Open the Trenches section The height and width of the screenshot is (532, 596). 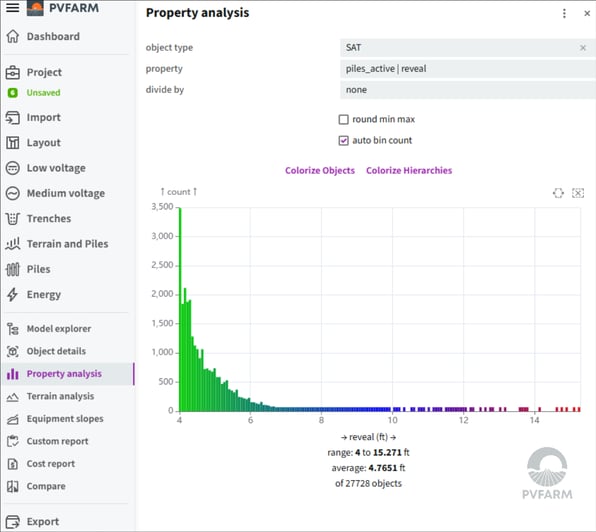point(49,218)
